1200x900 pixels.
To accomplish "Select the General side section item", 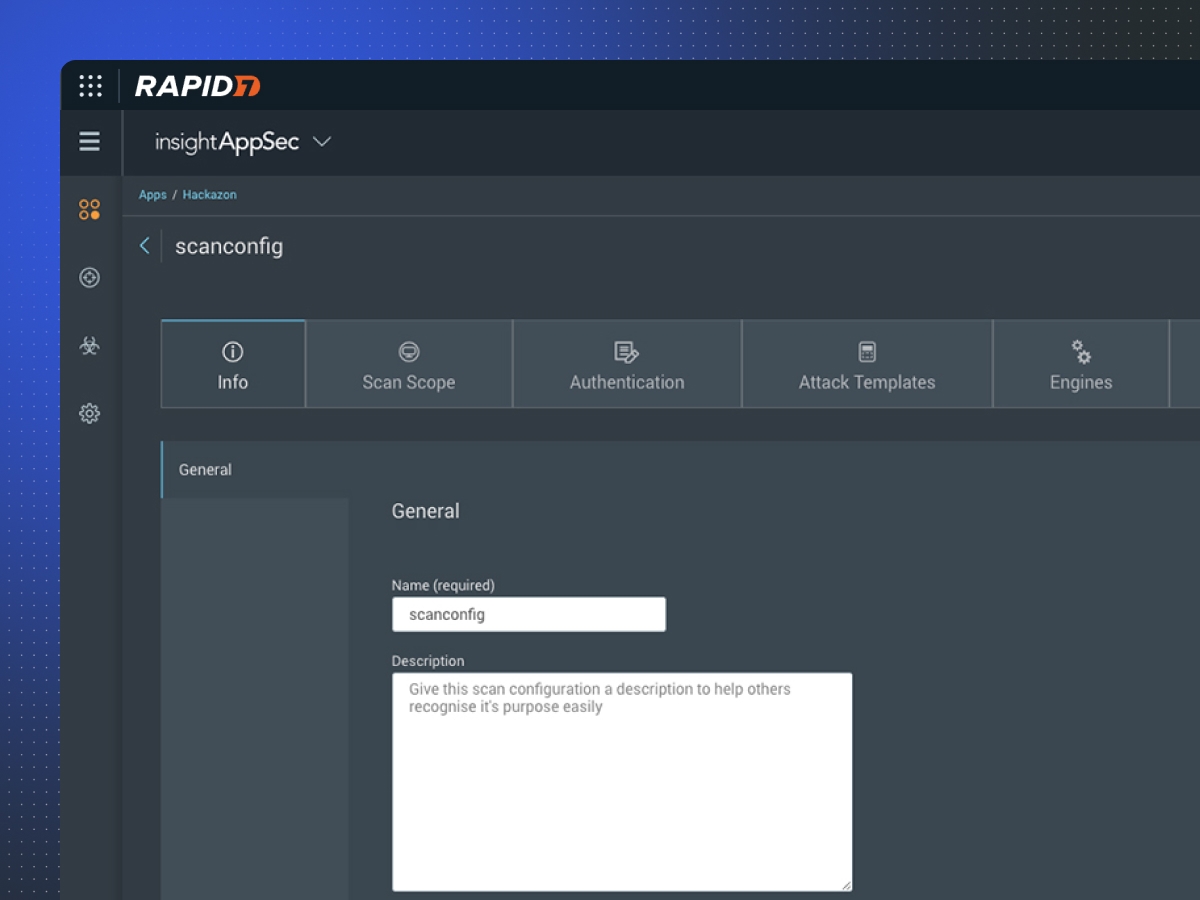I will [x=255, y=470].
